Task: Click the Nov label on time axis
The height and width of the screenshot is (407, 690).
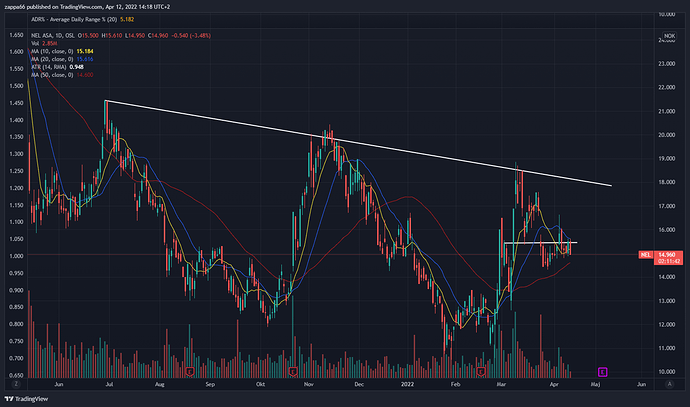Action: 309,384
